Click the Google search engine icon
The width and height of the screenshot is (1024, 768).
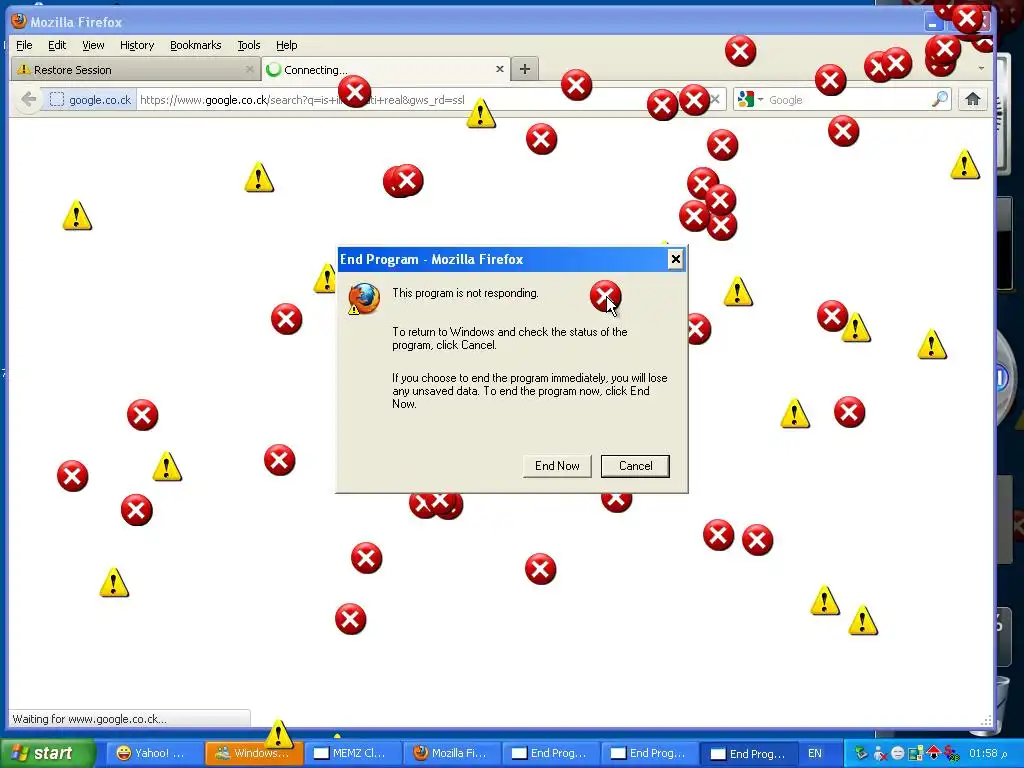point(745,99)
